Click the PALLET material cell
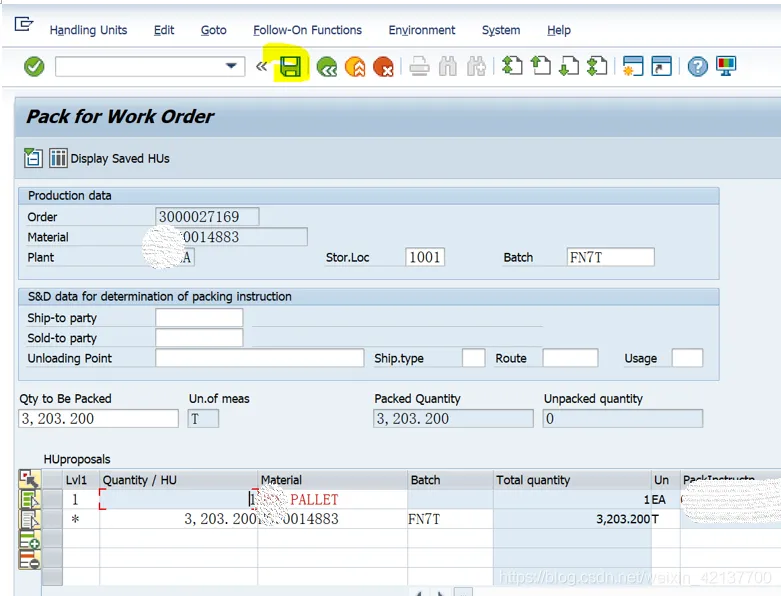The width and height of the screenshot is (781, 596). [x=332, y=499]
